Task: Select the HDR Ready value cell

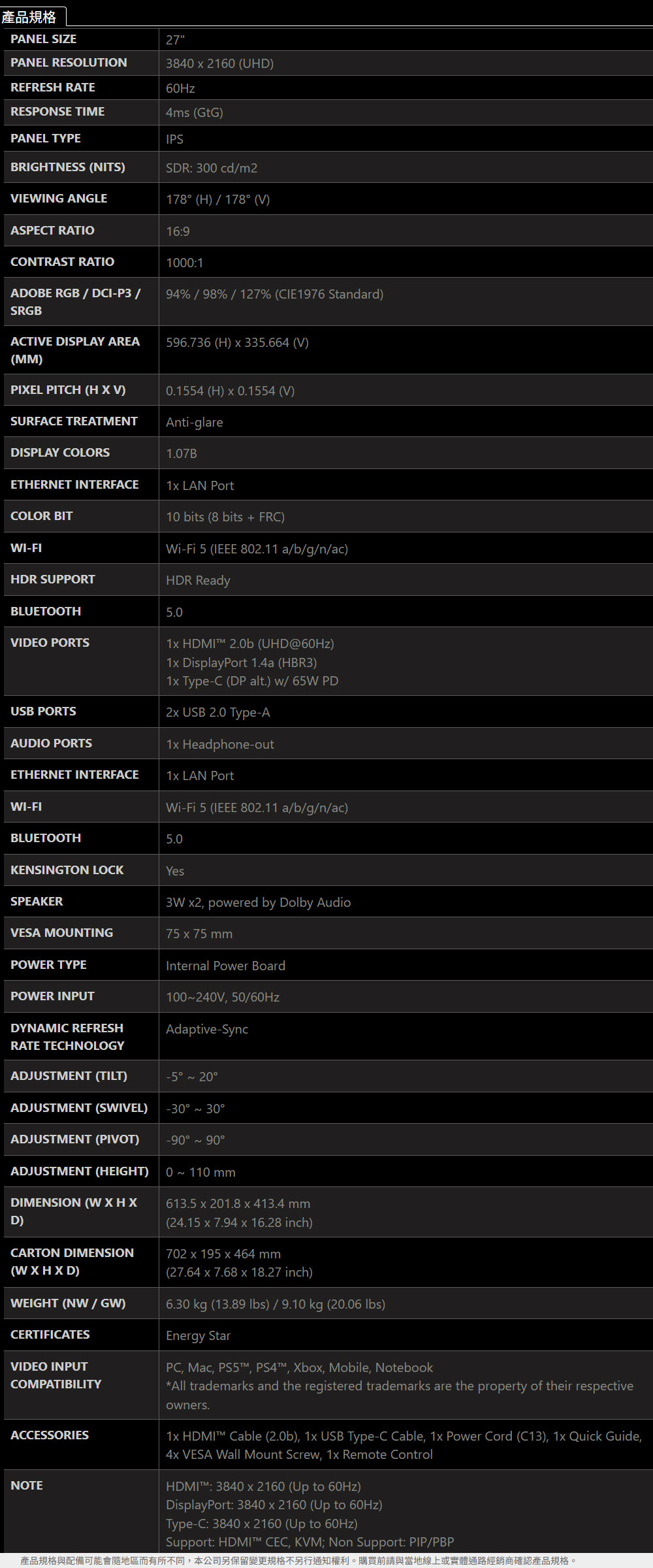Action: coord(198,580)
